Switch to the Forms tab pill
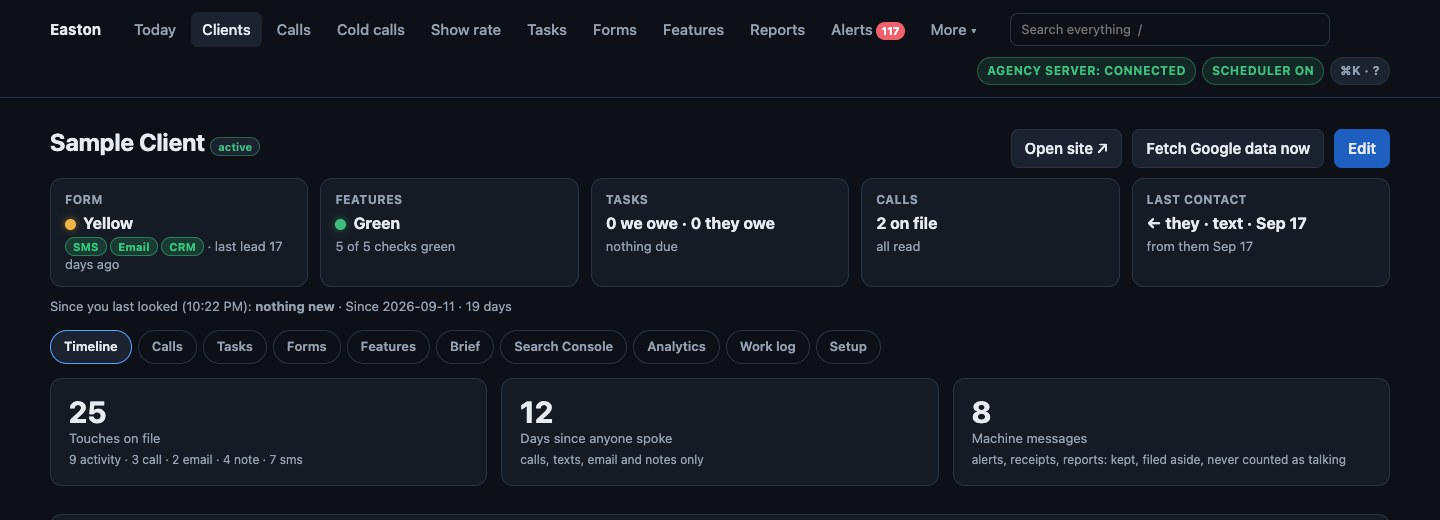 pos(306,347)
